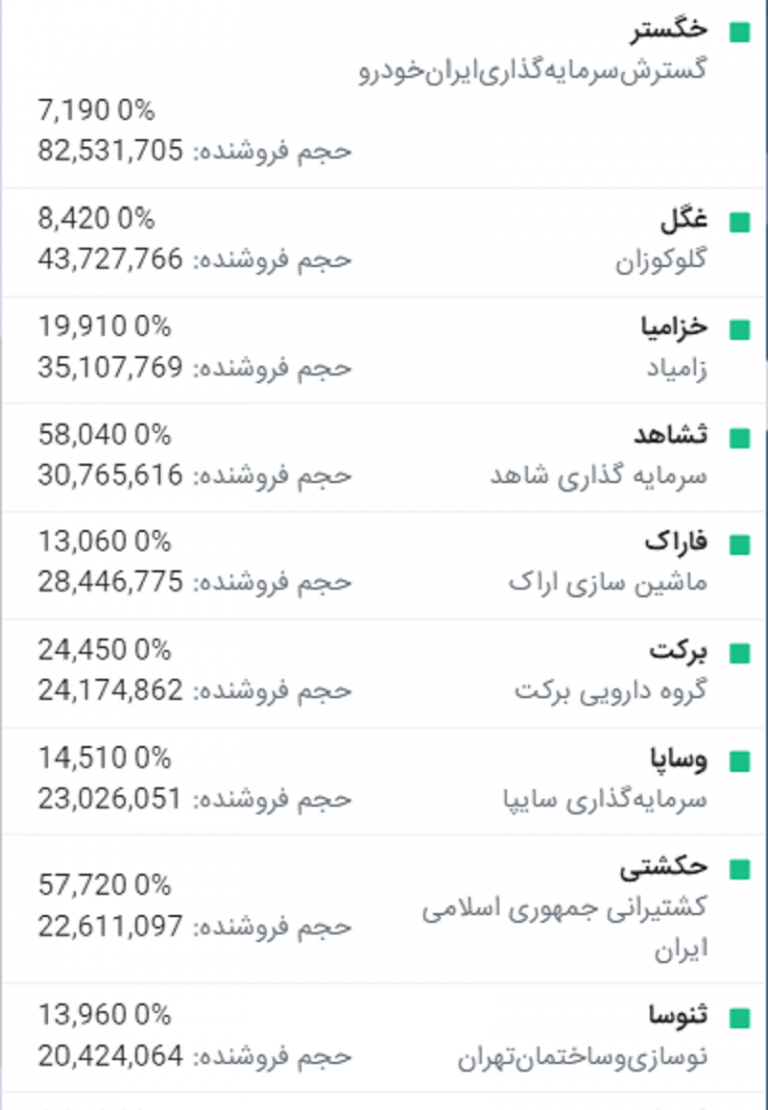The width and height of the screenshot is (768, 1110).
Task: Open the خگستر stock symbol
Action: point(669,30)
